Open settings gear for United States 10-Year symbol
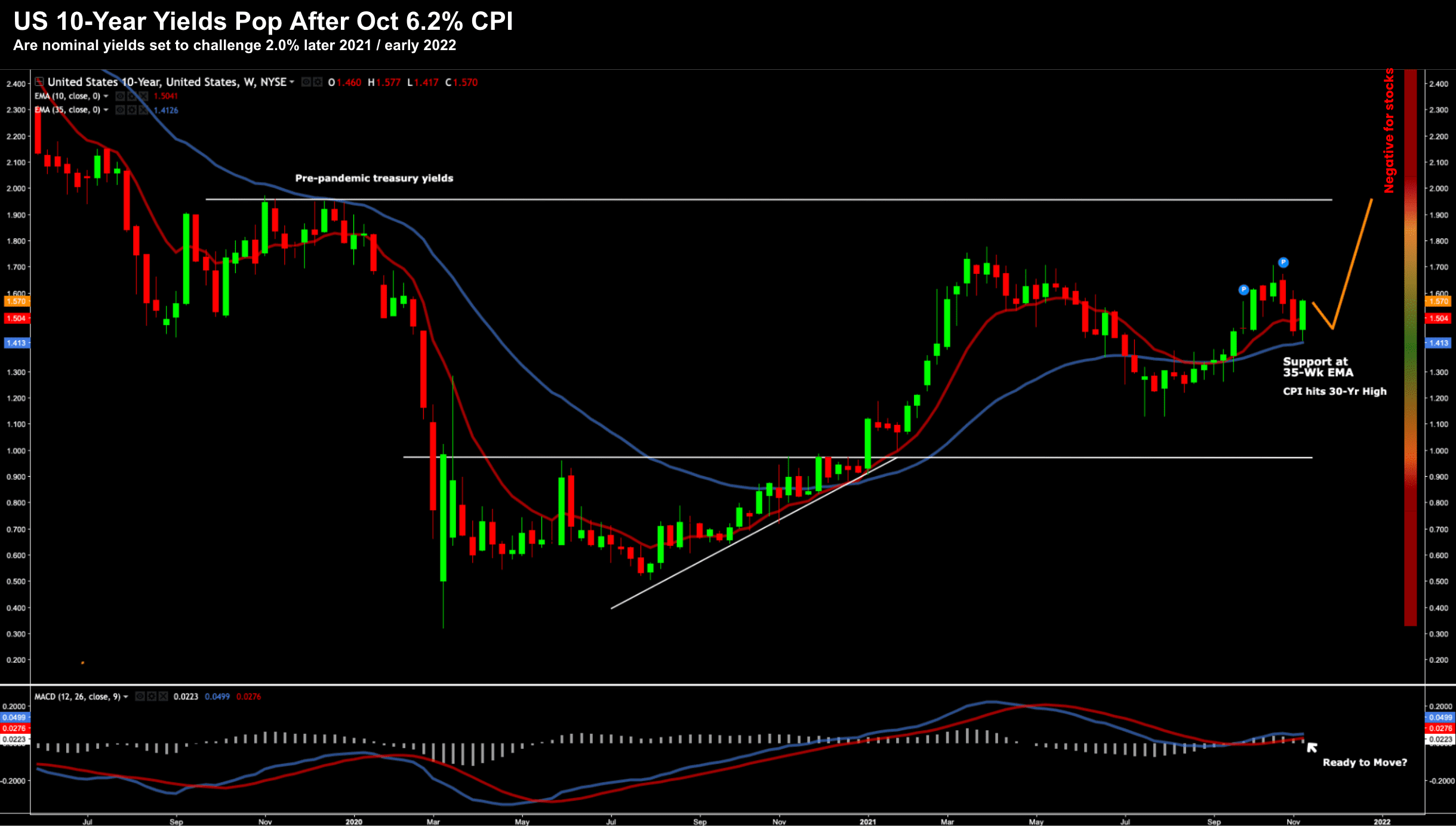This screenshot has height=827, width=1456. click(318, 82)
